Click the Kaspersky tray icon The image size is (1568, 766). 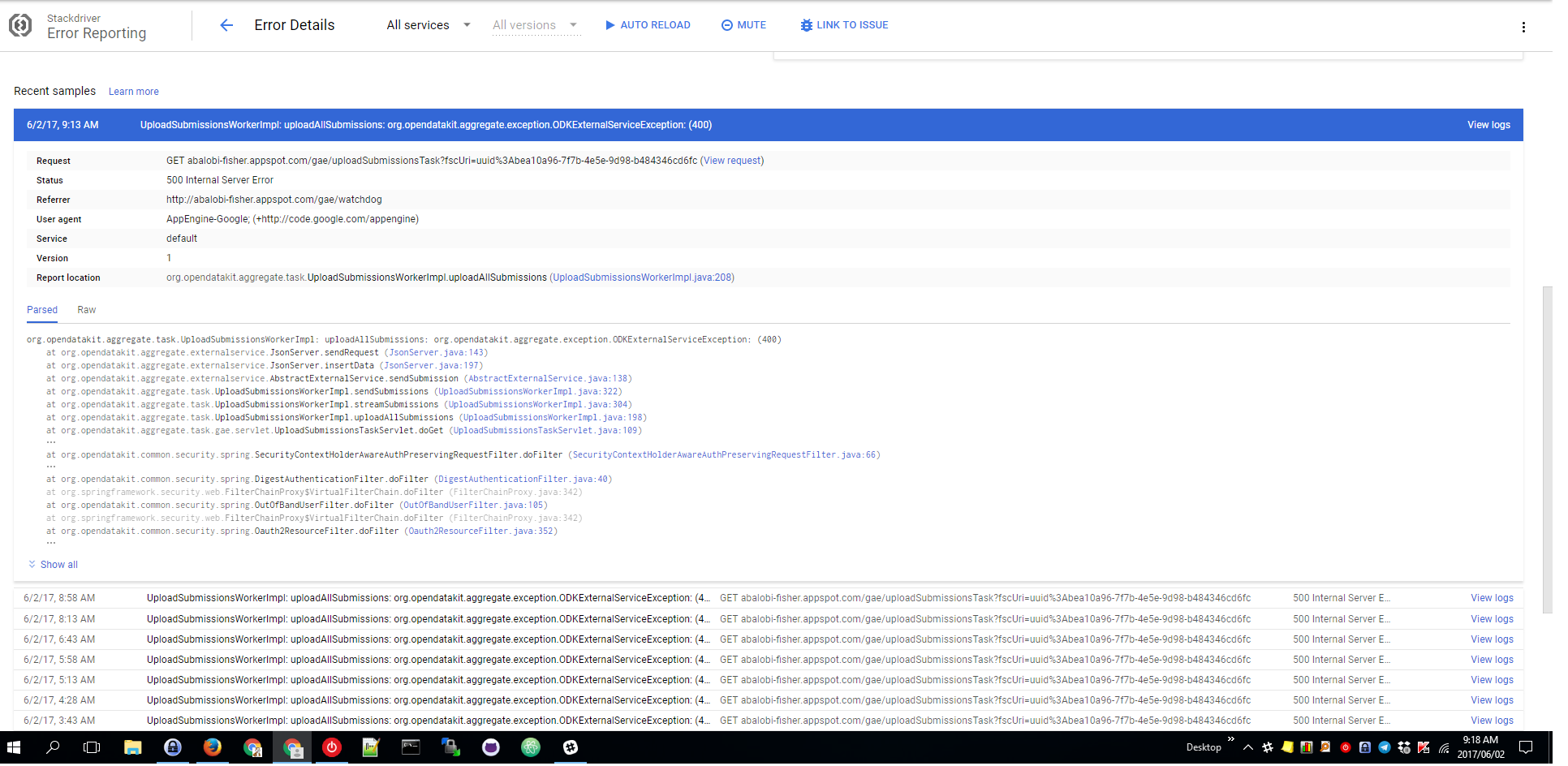coord(1424,747)
